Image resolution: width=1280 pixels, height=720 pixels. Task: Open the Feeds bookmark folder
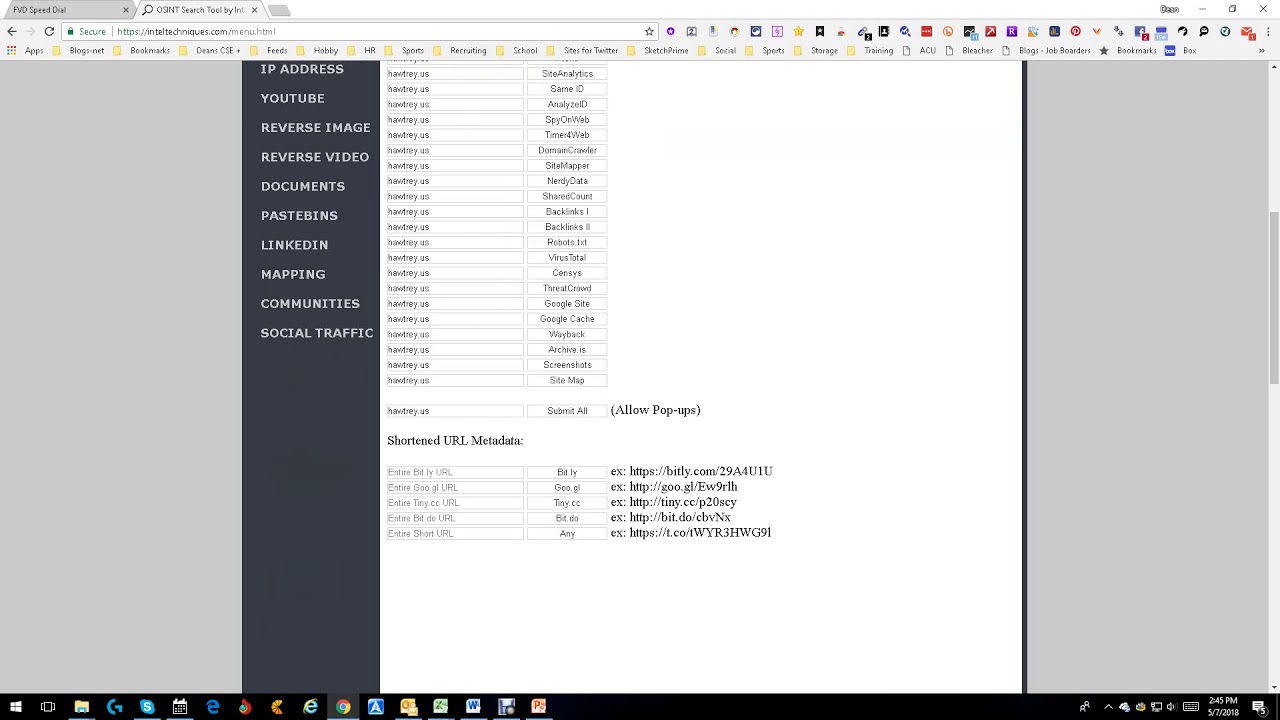(270, 51)
